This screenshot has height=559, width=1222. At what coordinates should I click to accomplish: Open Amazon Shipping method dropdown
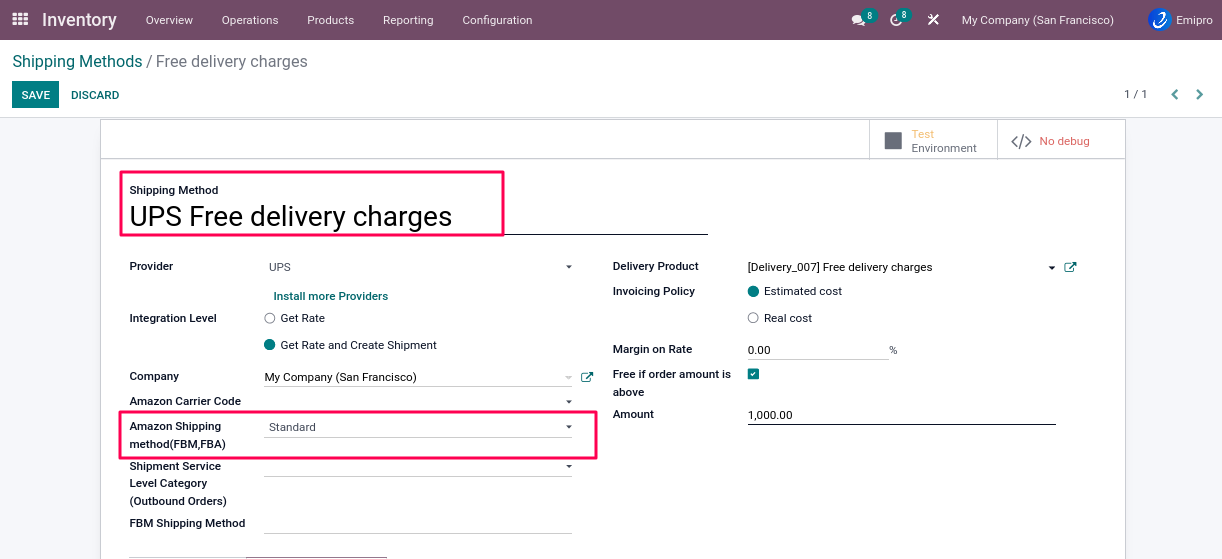pos(568,427)
